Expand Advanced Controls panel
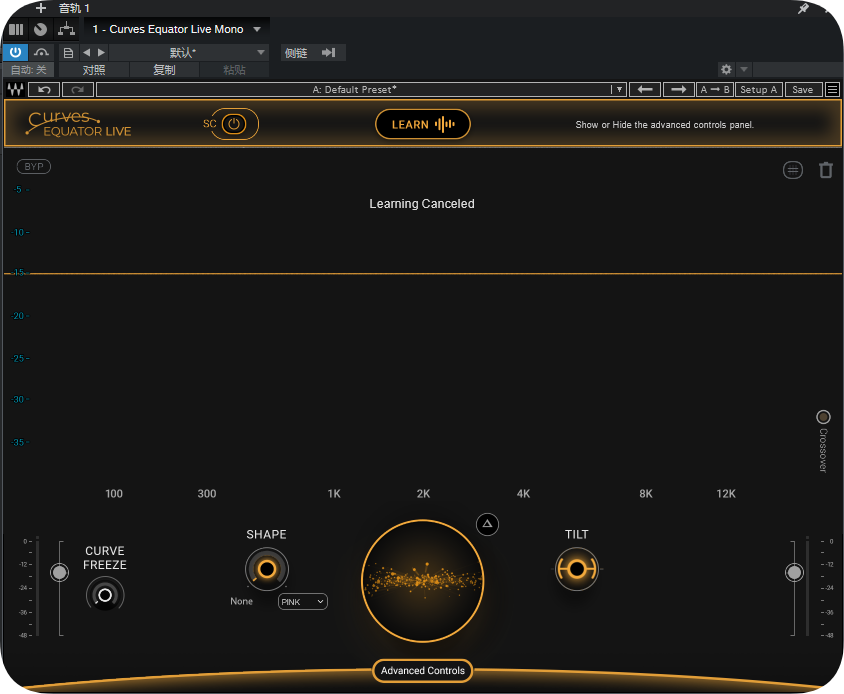The height and width of the screenshot is (694, 844). click(423, 671)
